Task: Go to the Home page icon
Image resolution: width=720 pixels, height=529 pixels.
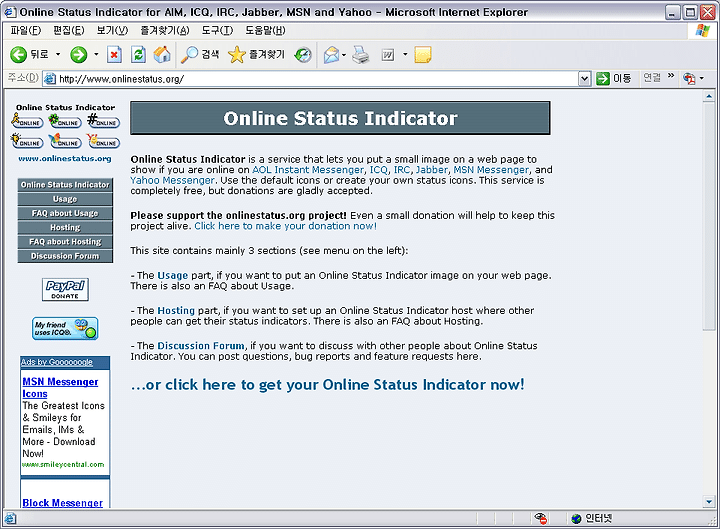Action: point(162,55)
